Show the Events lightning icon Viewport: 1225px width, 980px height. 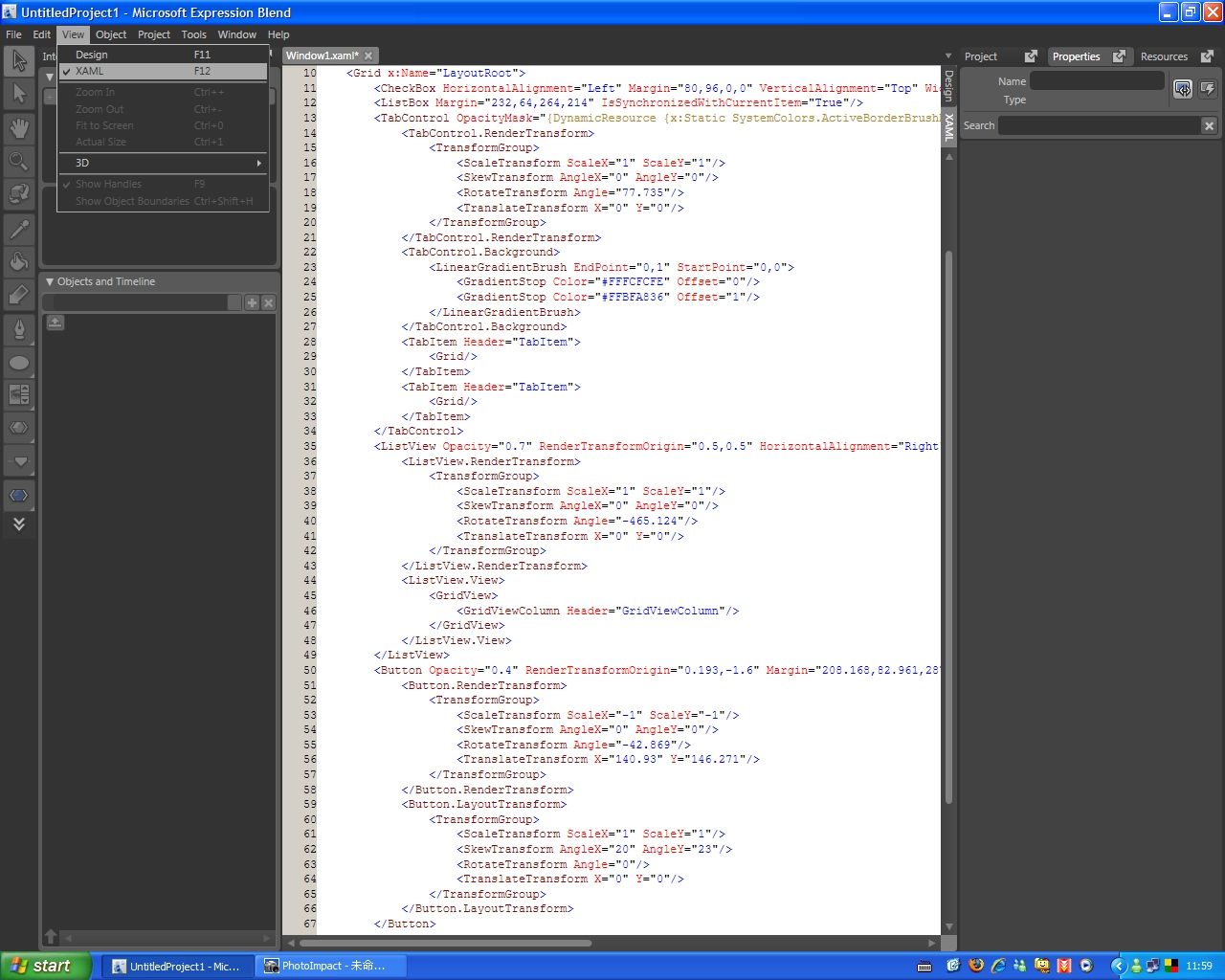pos(1207,89)
